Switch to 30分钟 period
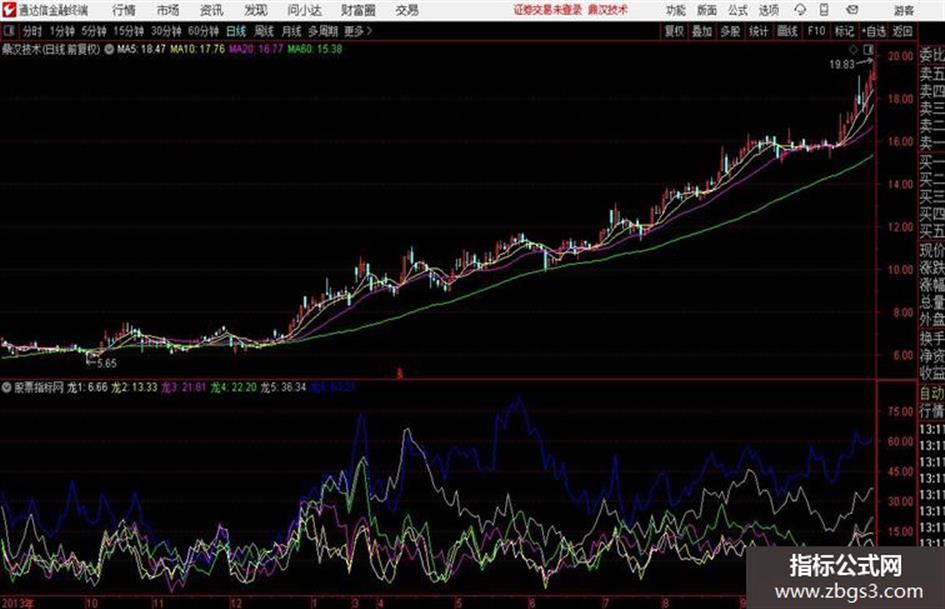The height and width of the screenshot is (609, 945). click(x=166, y=31)
